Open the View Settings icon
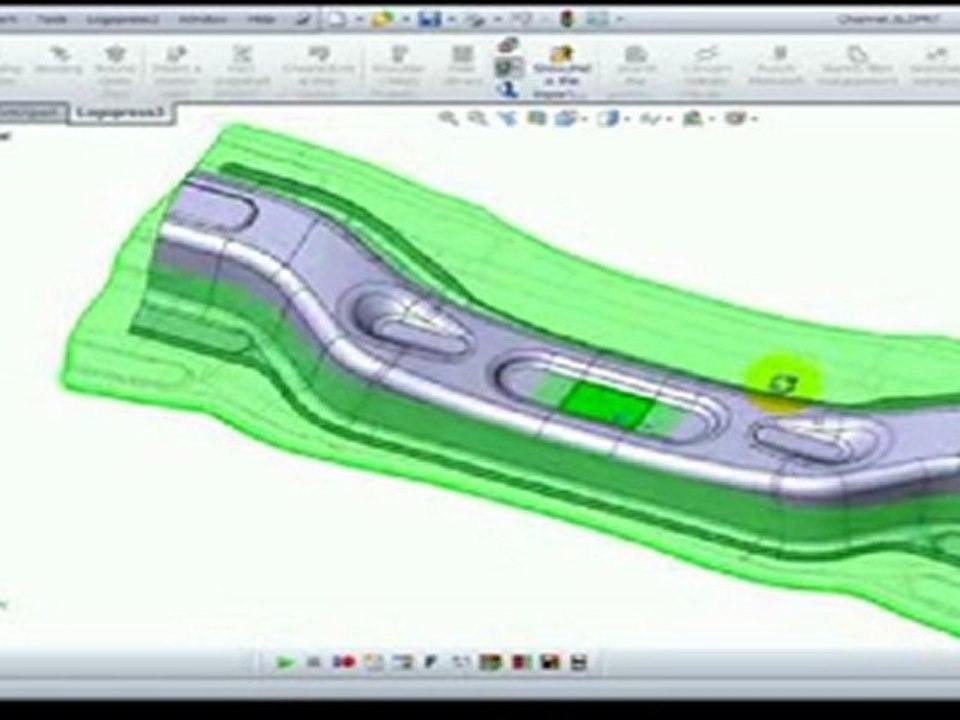Image resolution: width=960 pixels, height=720 pixels. point(735,118)
